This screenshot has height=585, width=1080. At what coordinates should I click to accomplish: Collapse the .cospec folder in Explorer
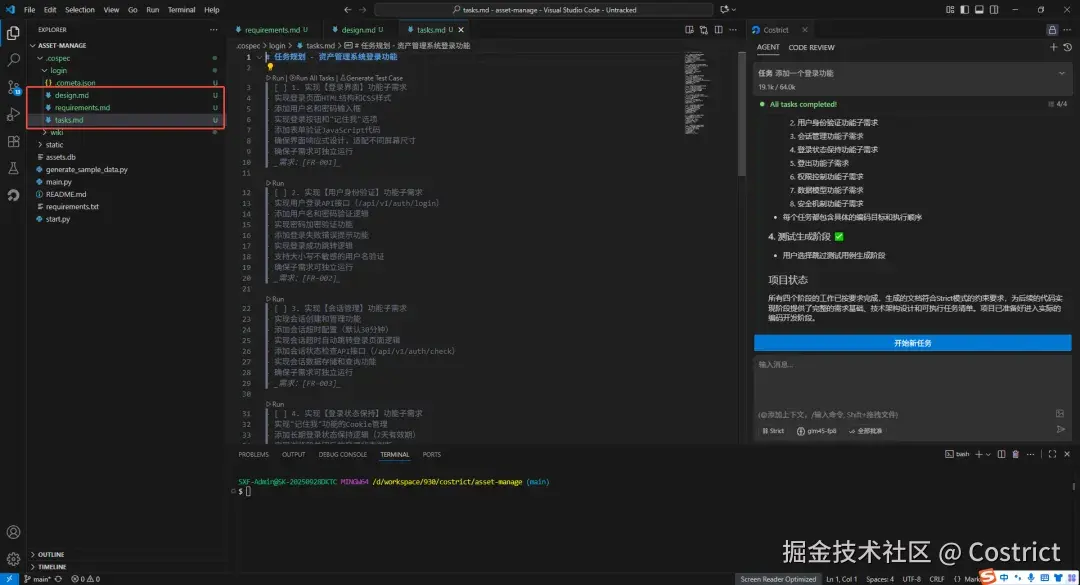[56, 57]
